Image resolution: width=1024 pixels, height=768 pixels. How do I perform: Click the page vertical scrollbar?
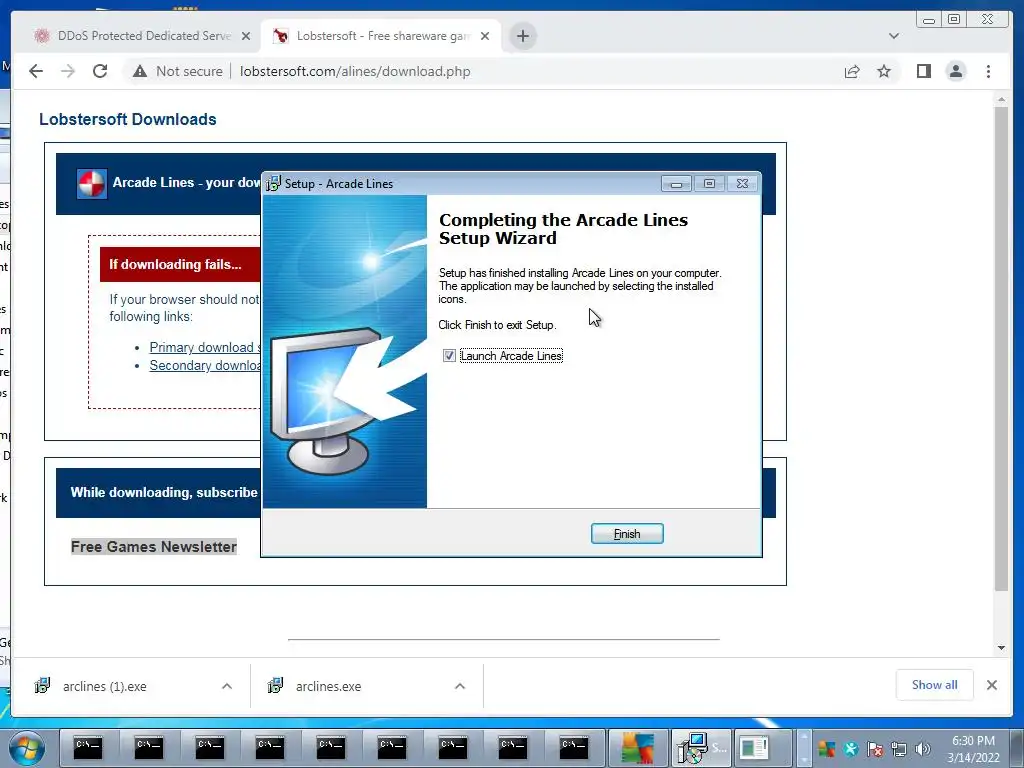click(1001, 349)
